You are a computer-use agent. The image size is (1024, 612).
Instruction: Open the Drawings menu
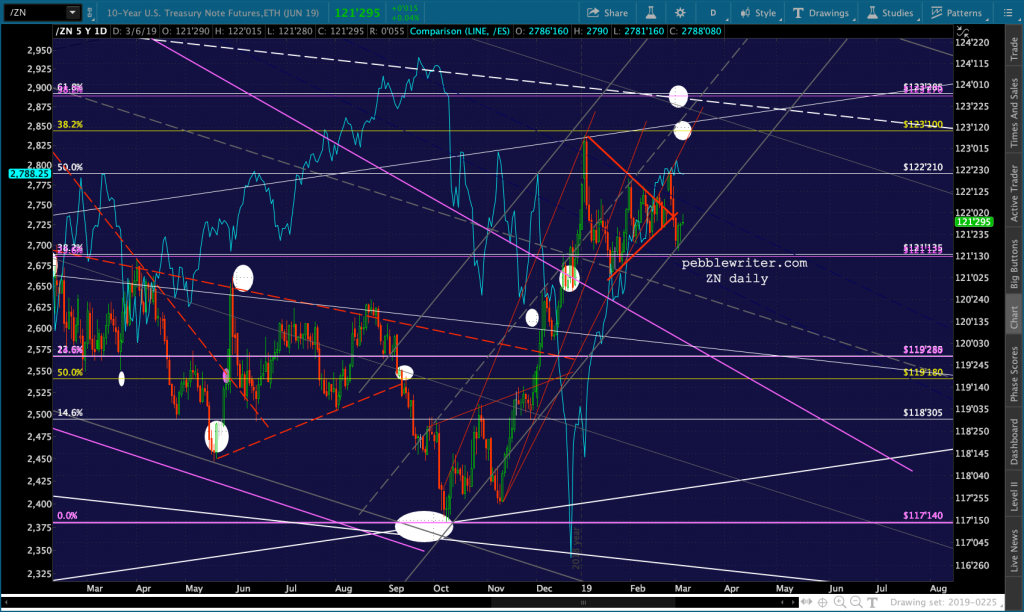click(822, 12)
